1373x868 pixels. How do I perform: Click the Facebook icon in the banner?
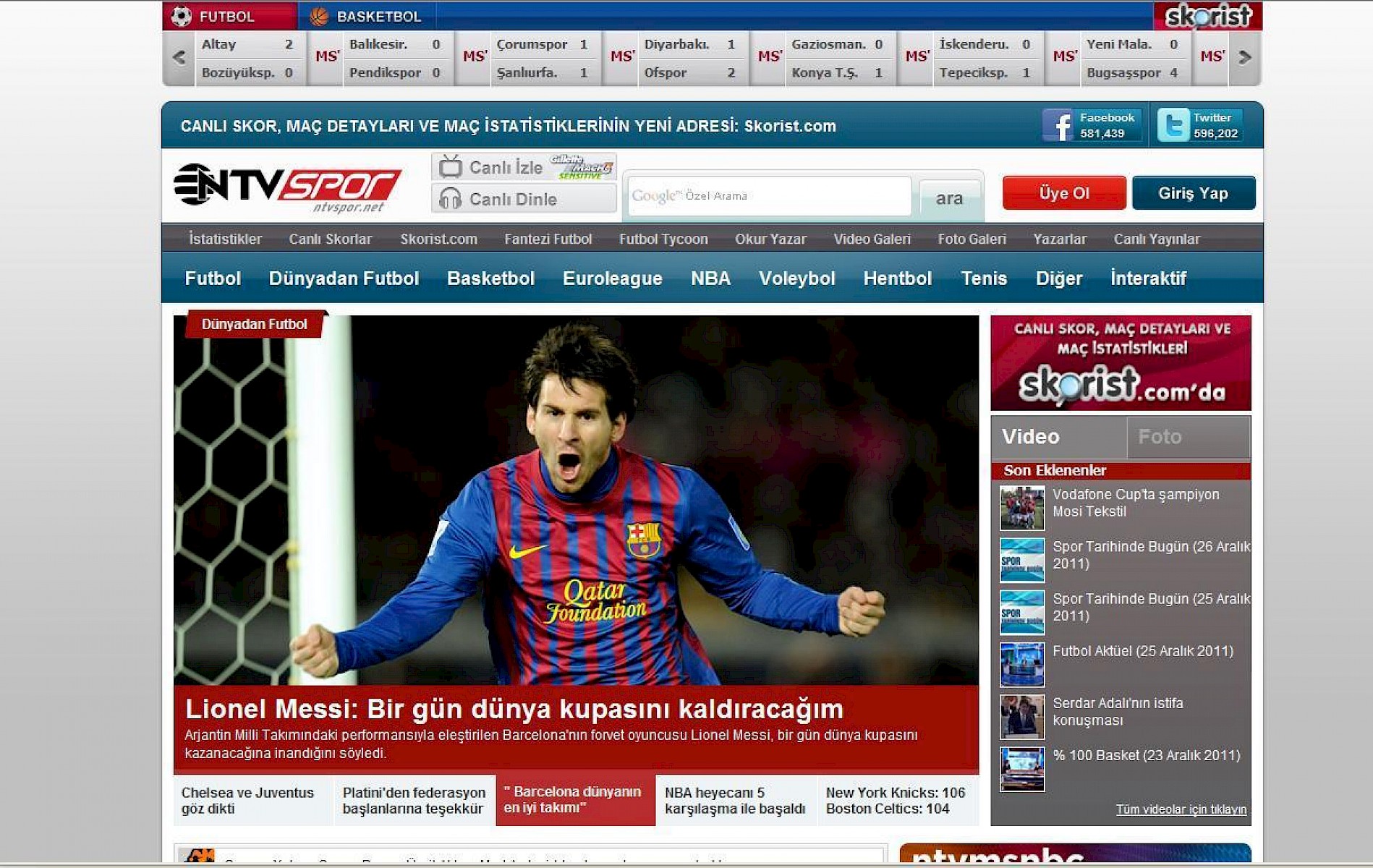coord(1058,126)
